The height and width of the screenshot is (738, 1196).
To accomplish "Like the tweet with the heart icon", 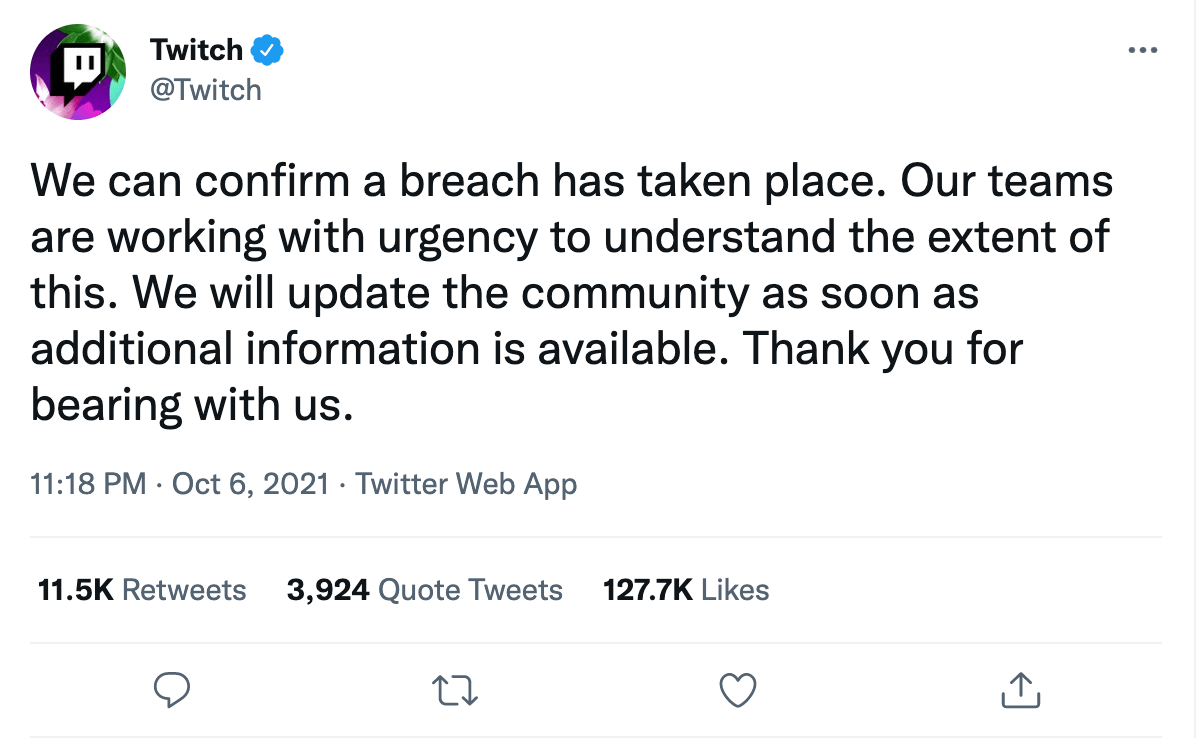I will pyautogui.click(x=738, y=690).
